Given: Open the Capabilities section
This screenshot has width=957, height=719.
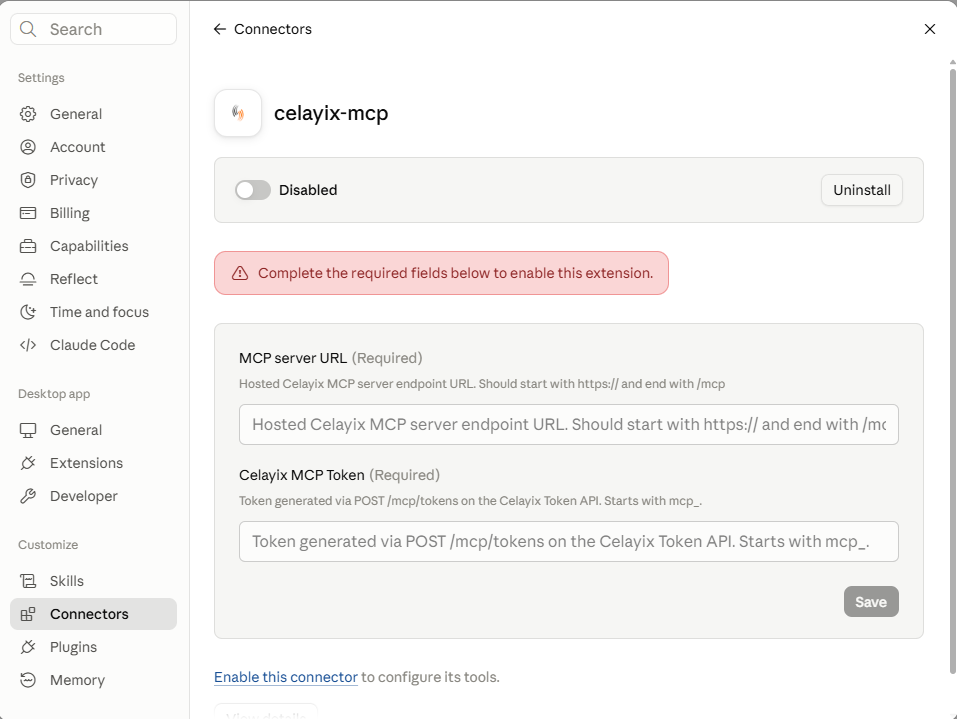Looking at the screenshot, I should pyautogui.click(x=93, y=246).
